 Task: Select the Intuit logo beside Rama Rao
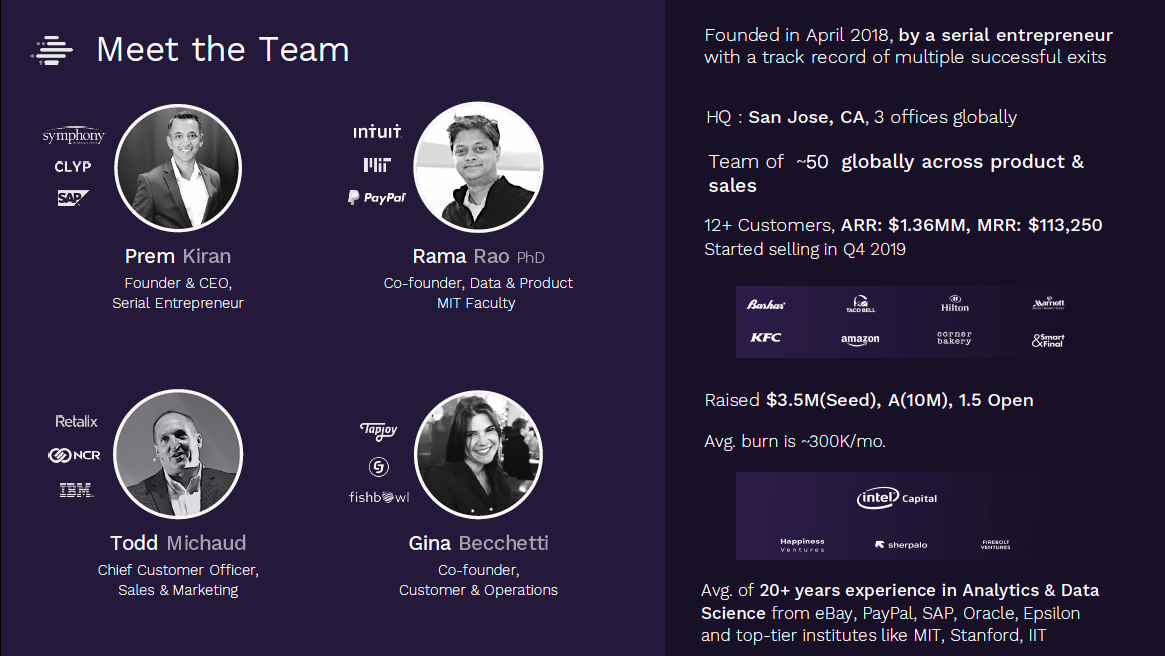point(377,132)
